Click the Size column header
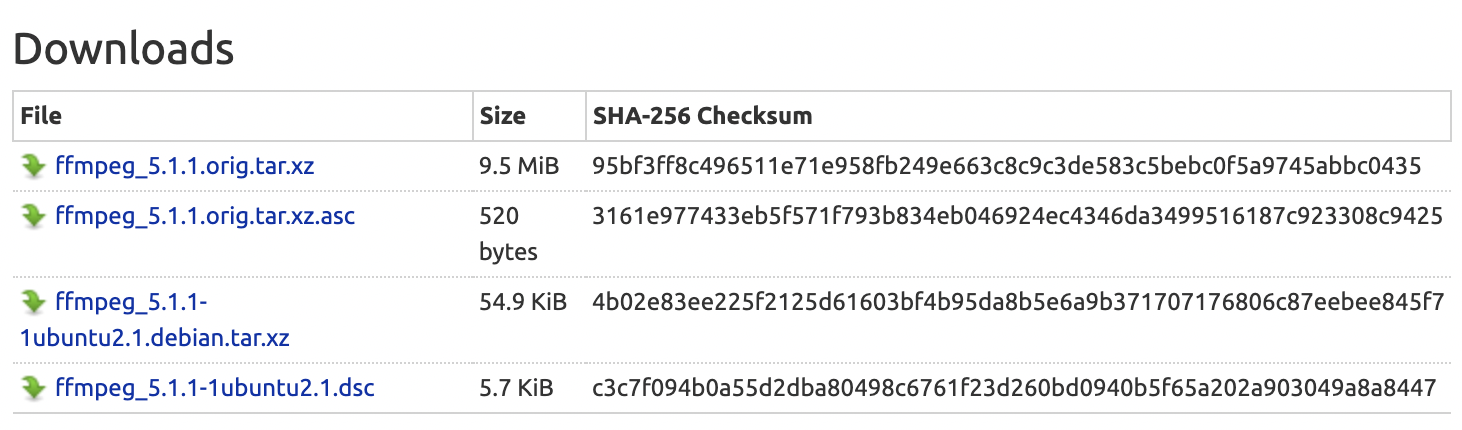1462x430 pixels. pyautogui.click(x=502, y=116)
